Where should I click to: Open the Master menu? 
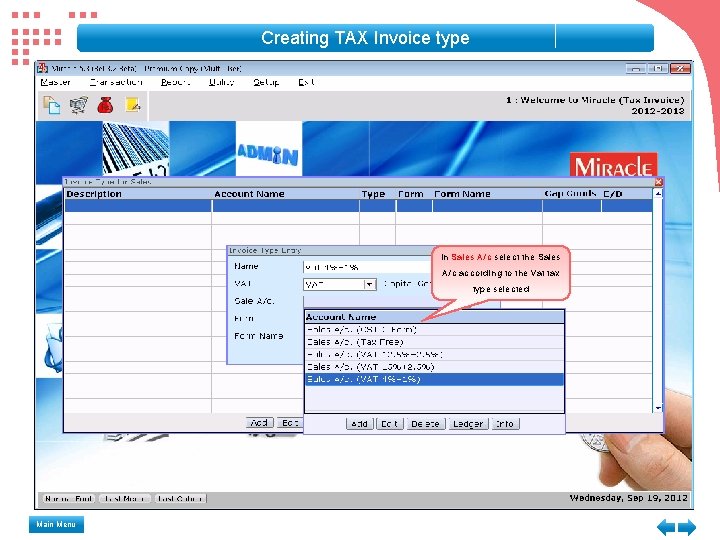[x=56, y=82]
